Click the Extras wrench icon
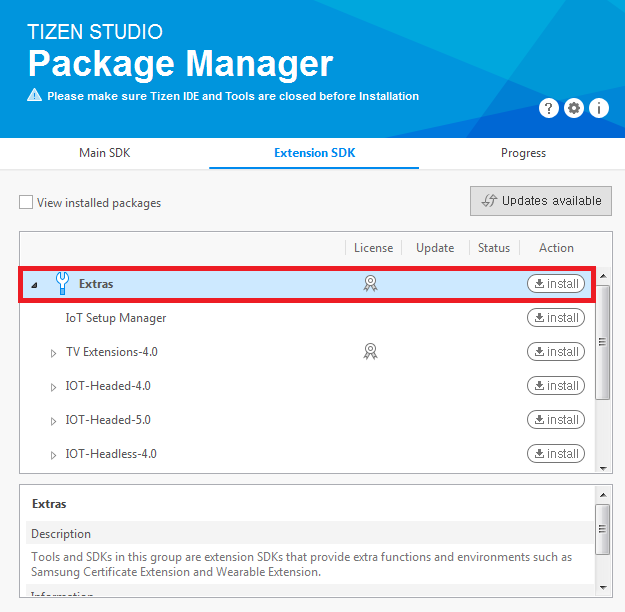 [x=62, y=284]
